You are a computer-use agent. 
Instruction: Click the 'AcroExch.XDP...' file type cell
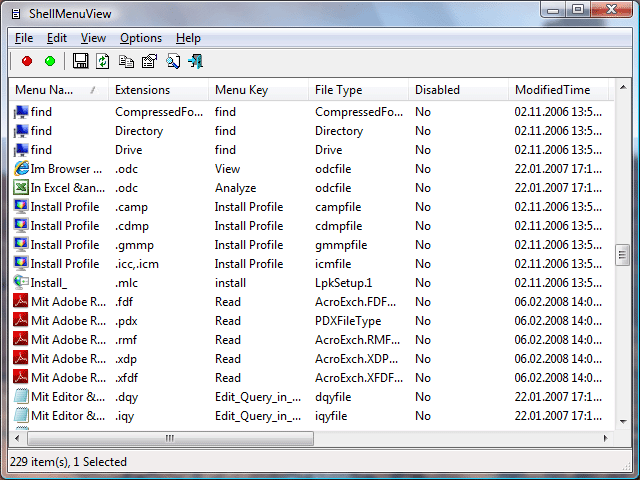(x=356, y=359)
